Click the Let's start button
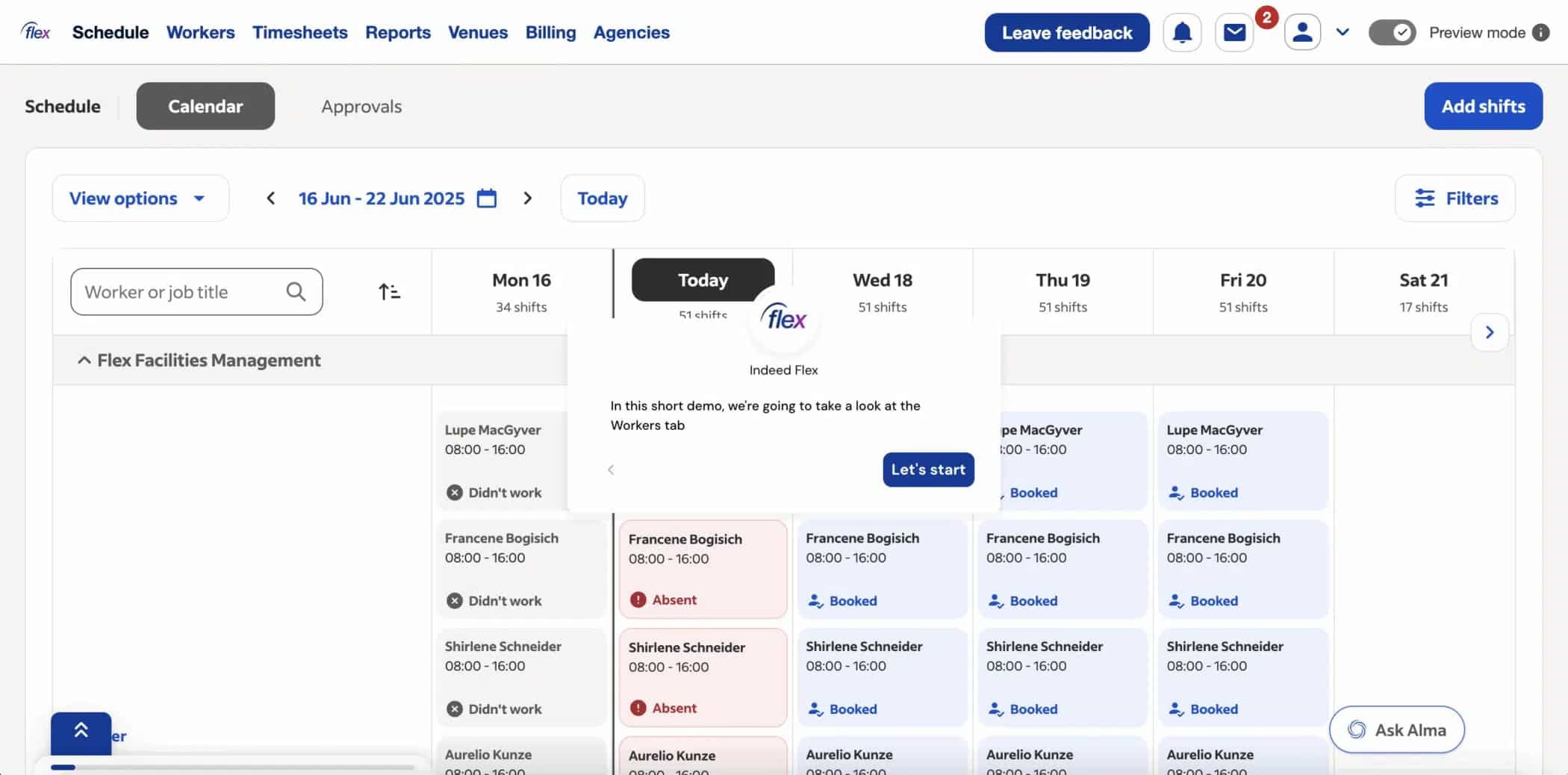The height and width of the screenshot is (775, 1568). pyautogui.click(x=928, y=470)
